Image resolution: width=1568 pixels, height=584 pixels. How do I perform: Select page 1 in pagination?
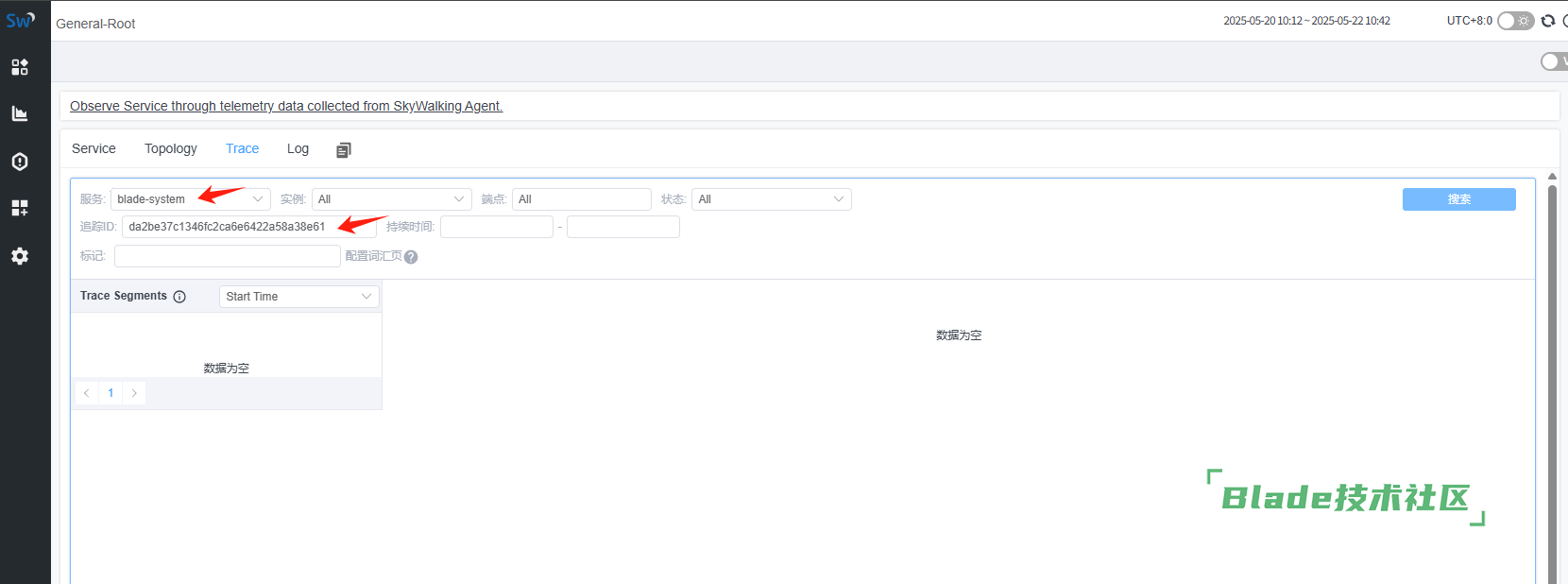click(x=111, y=393)
